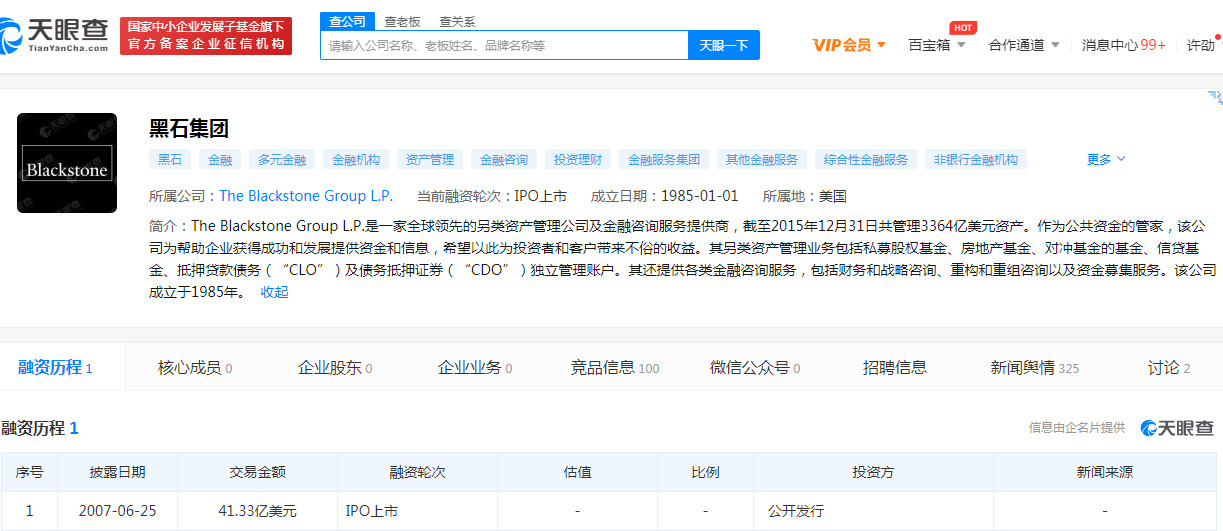This screenshot has width=1223, height=531.
Task: Select the 黑石 tag
Action: pos(170,159)
